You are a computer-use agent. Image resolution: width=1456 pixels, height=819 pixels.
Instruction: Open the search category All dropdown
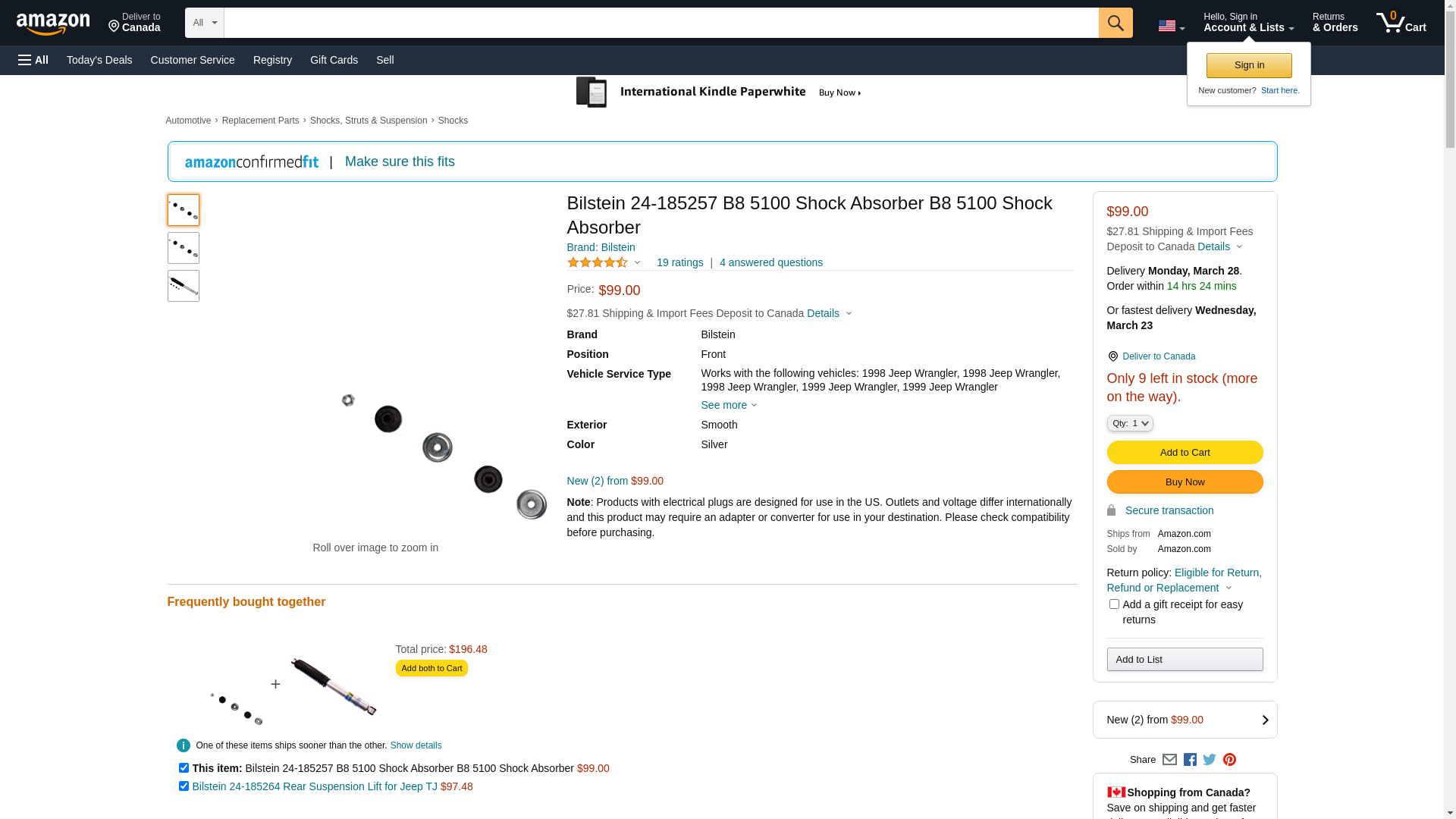point(204,23)
